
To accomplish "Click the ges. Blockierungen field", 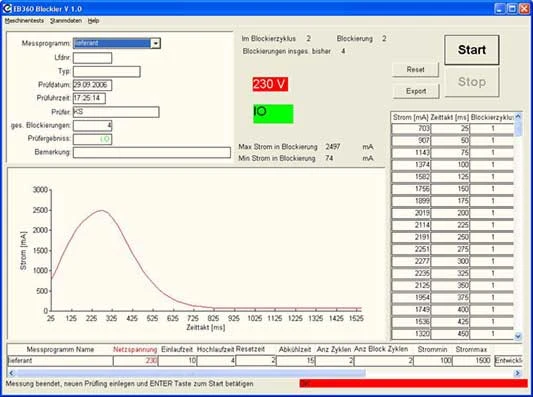I will 92,125.
